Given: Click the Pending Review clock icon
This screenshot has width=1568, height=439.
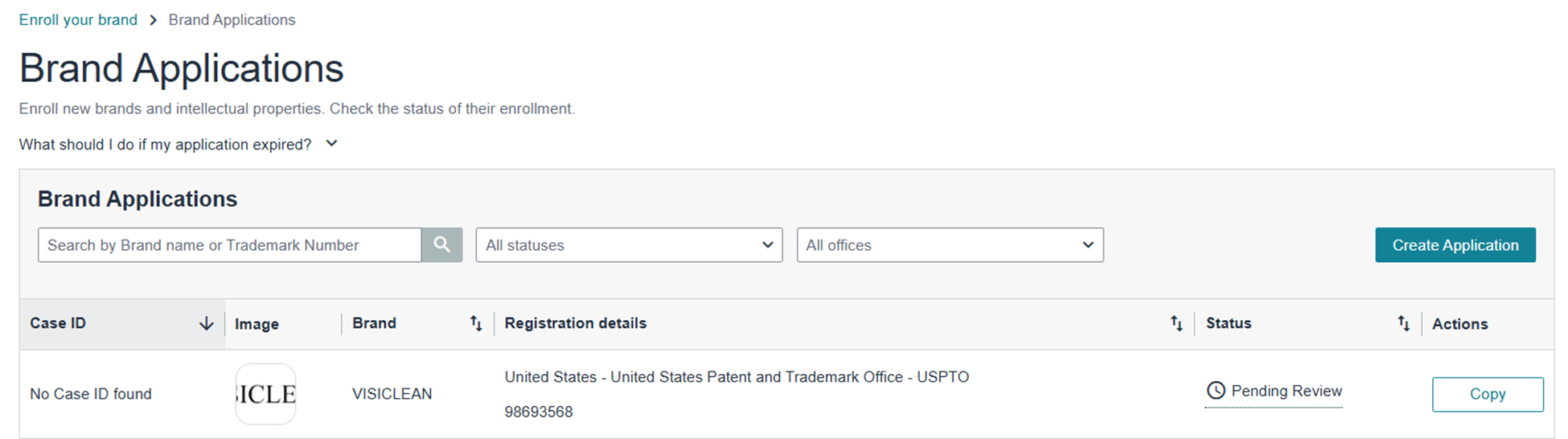Looking at the screenshot, I should tap(1216, 391).
